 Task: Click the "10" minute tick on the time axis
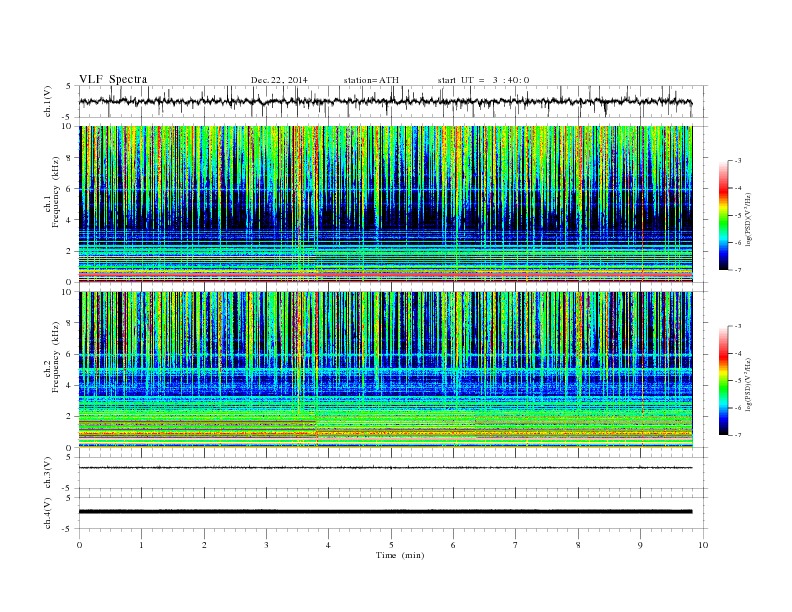click(x=703, y=545)
